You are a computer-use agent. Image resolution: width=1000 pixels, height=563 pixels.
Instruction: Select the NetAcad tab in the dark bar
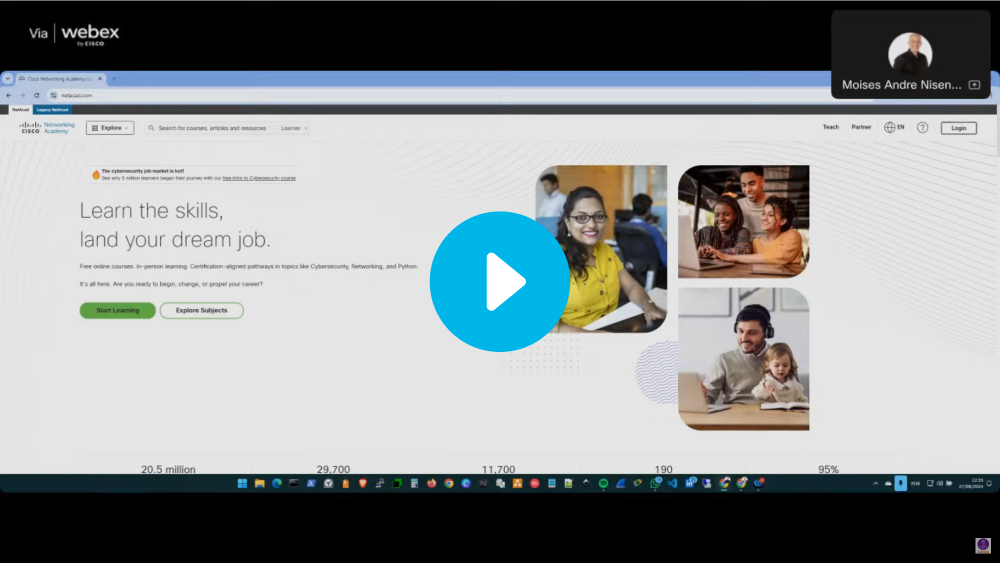tap(20, 110)
